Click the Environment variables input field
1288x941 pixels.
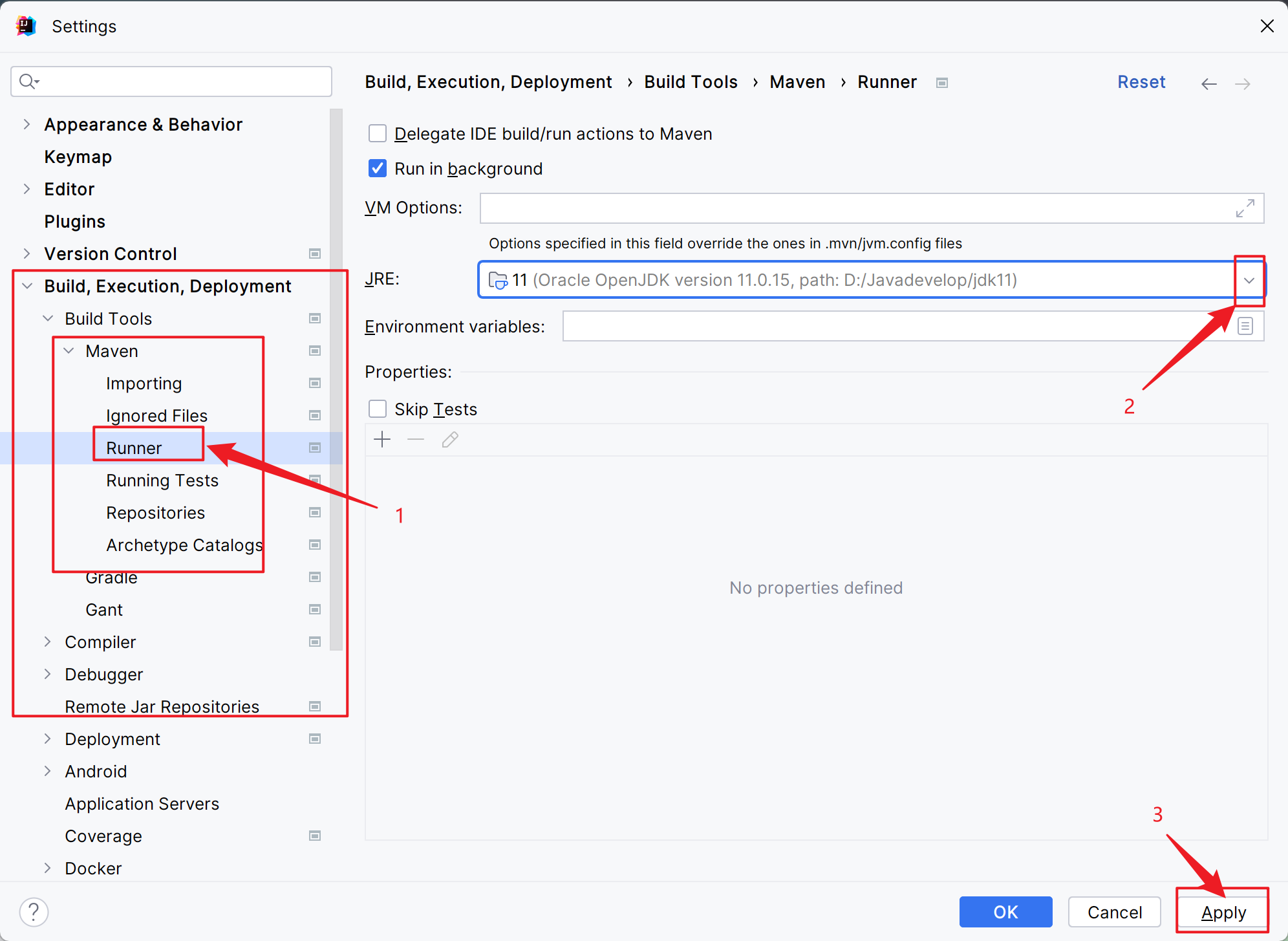click(x=913, y=326)
